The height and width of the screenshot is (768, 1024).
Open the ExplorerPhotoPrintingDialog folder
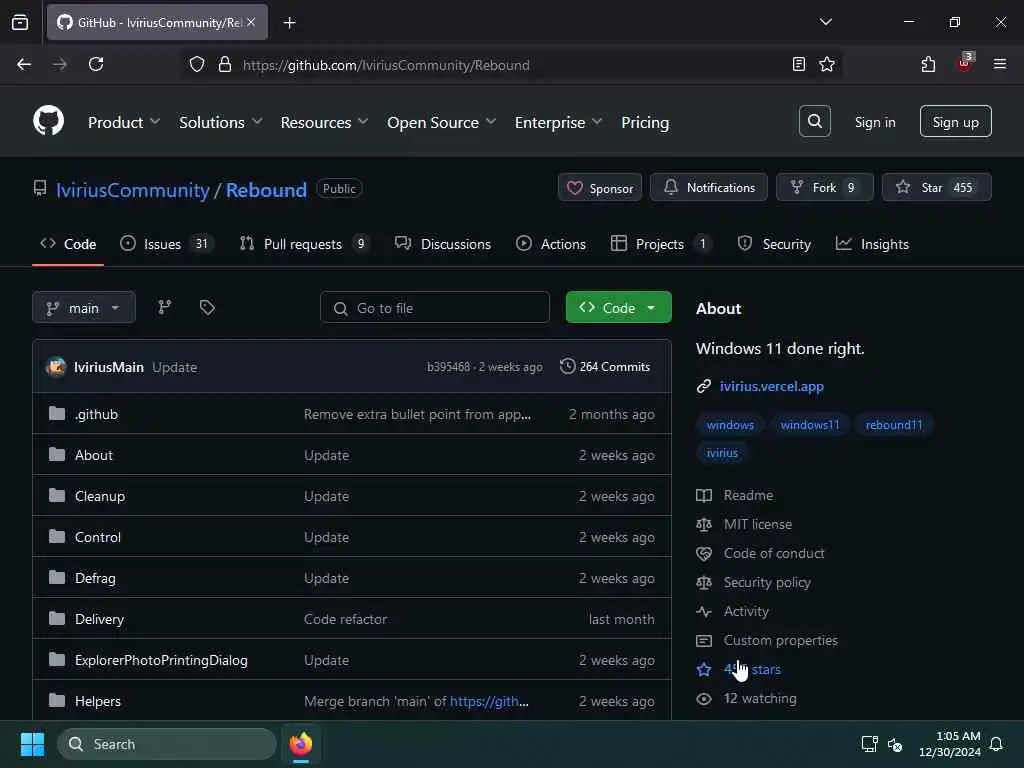(161, 660)
